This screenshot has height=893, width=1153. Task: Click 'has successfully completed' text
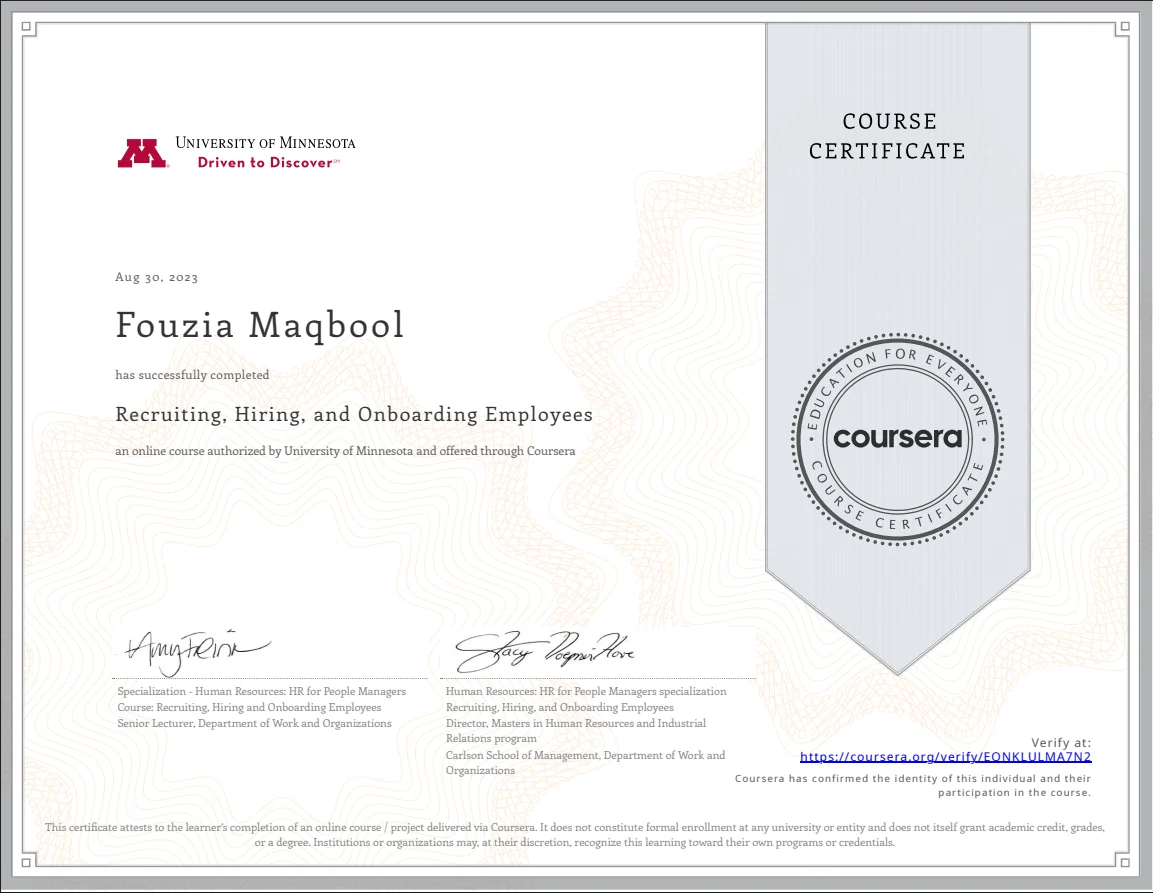coord(192,375)
